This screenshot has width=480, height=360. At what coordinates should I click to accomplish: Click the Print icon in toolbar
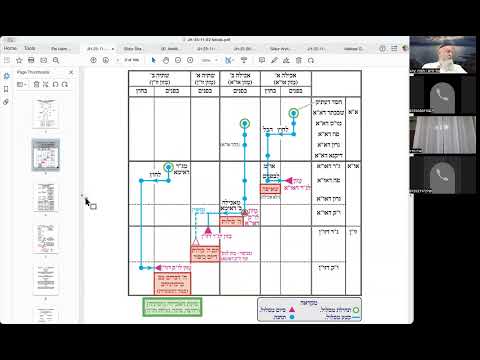pos(31,60)
